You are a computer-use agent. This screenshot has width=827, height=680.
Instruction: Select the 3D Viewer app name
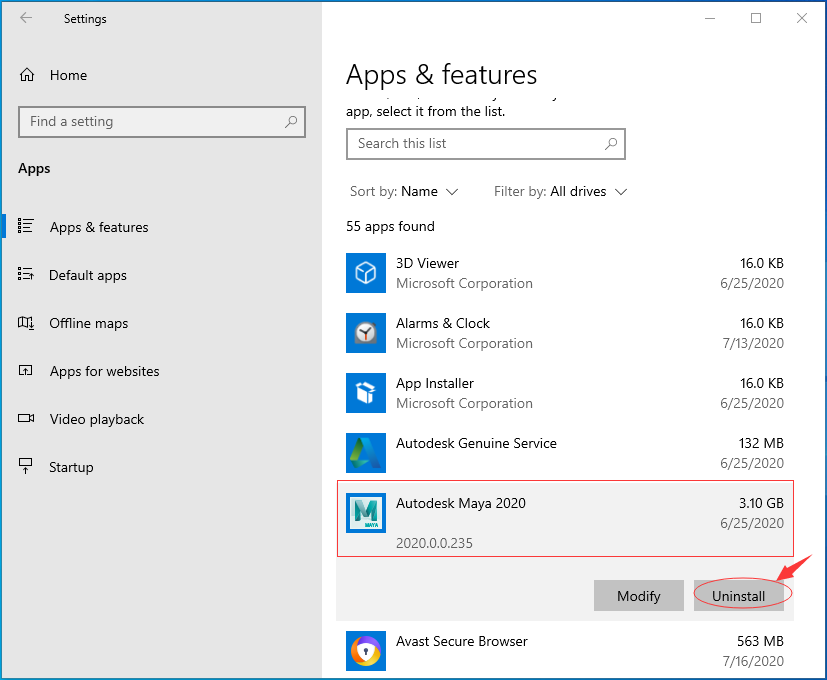pyautogui.click(x=427, y=263)
